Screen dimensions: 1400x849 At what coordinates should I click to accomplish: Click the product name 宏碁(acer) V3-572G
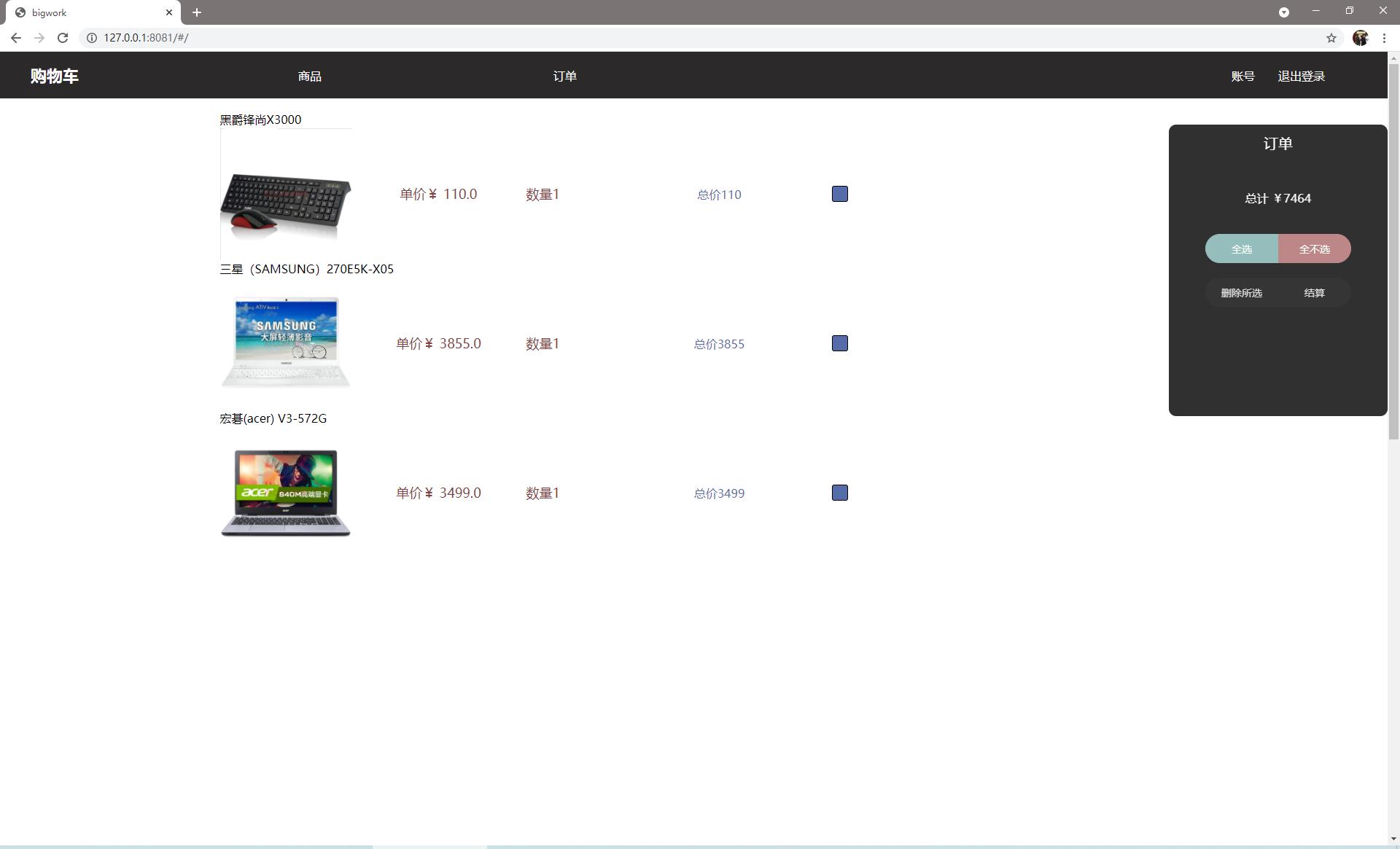click(x=273, y=418)
